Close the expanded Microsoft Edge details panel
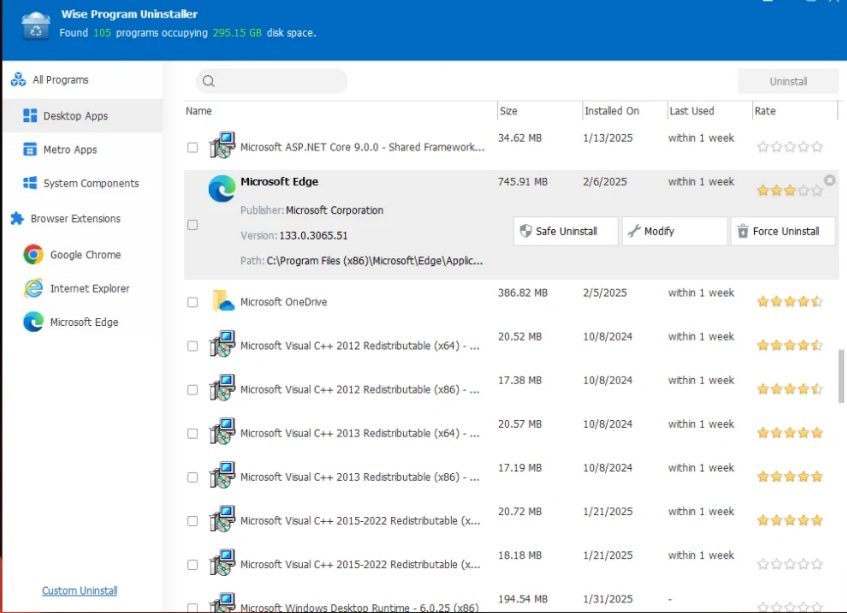847x613 pixels. pos(829,180)
